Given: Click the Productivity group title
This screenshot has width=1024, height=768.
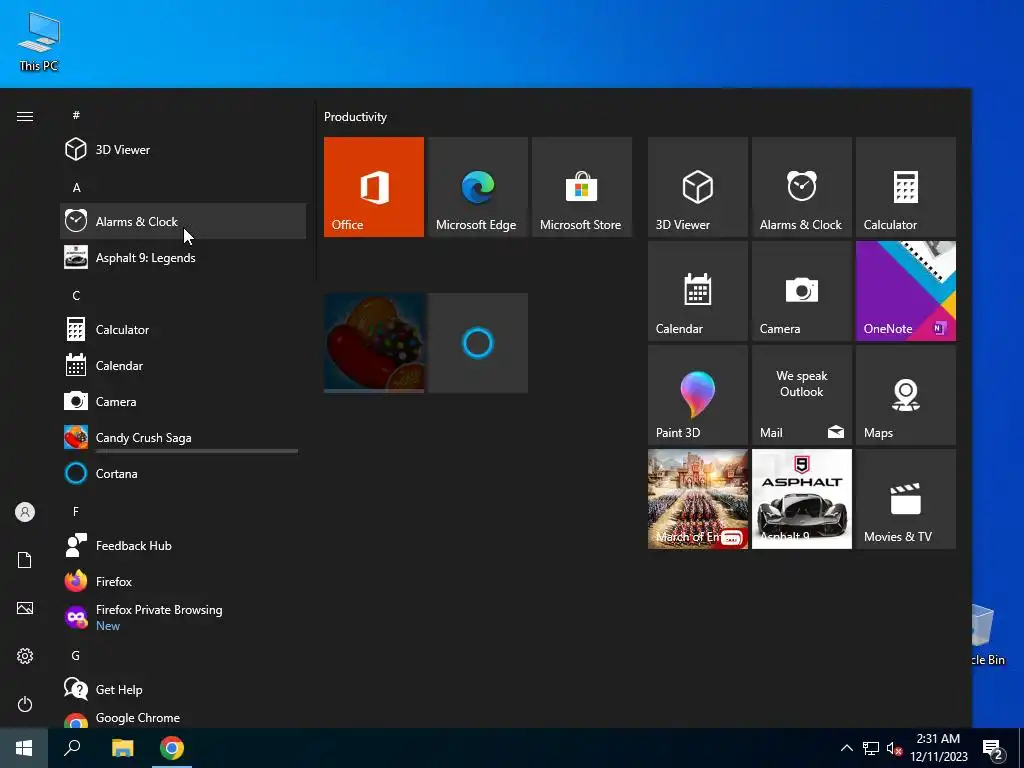Looking at the screenshot, I should click(x=355, y=117).
